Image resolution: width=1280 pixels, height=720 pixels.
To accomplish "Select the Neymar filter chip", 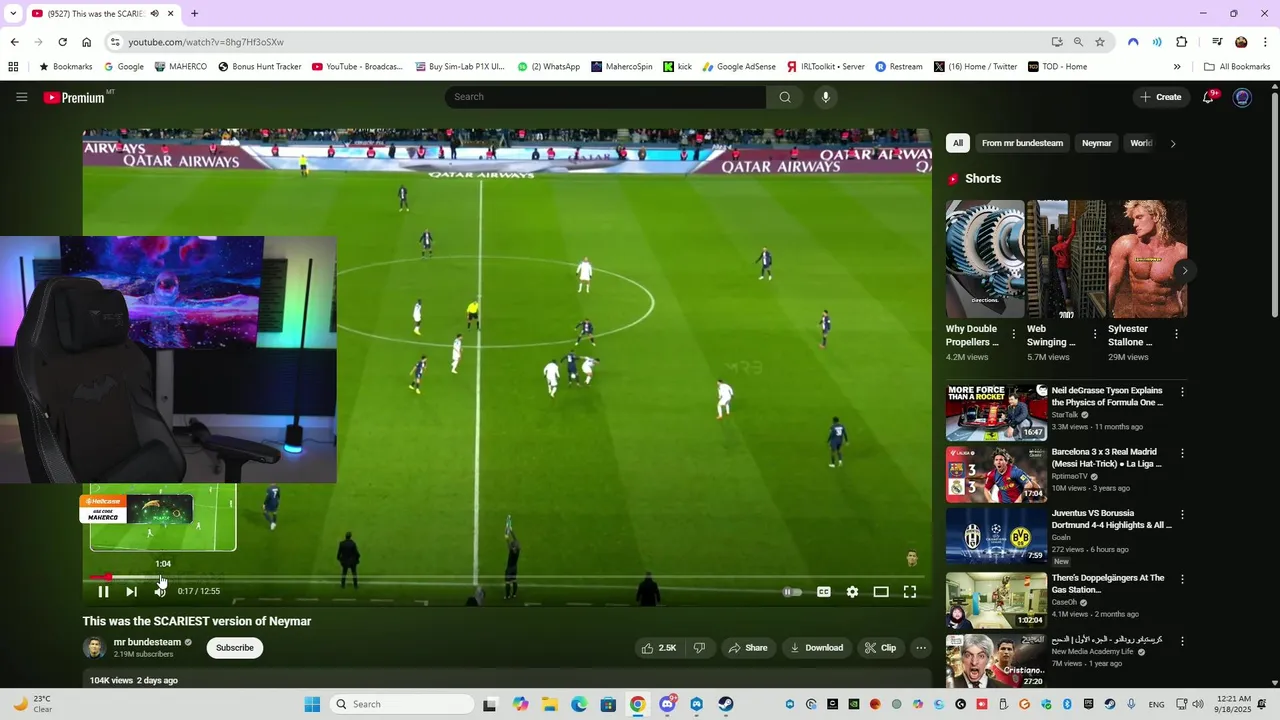I will tap(1096, 143).
